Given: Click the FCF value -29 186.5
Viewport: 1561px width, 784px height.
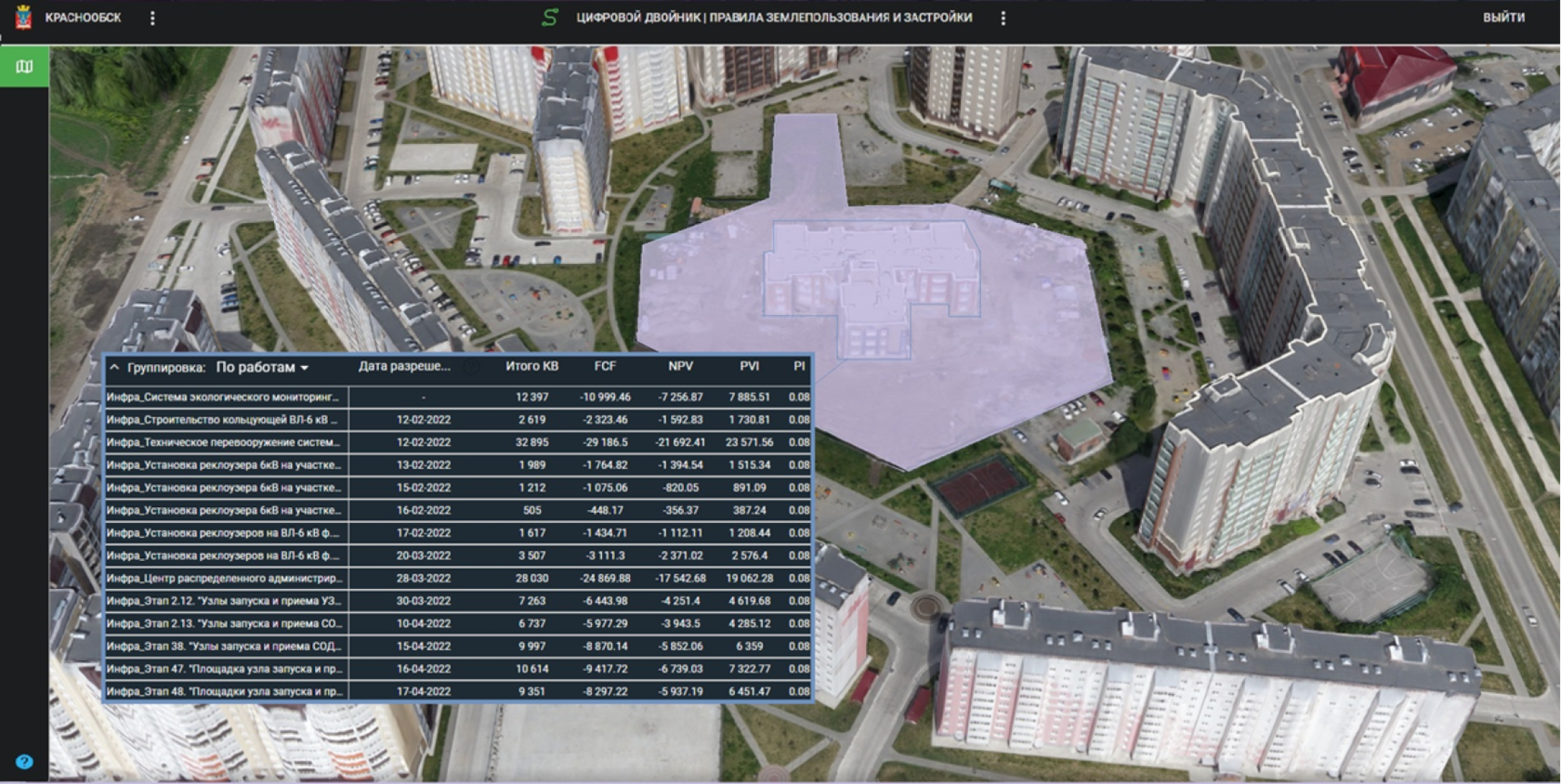Looking at the screenshot, I should (605, 442).
